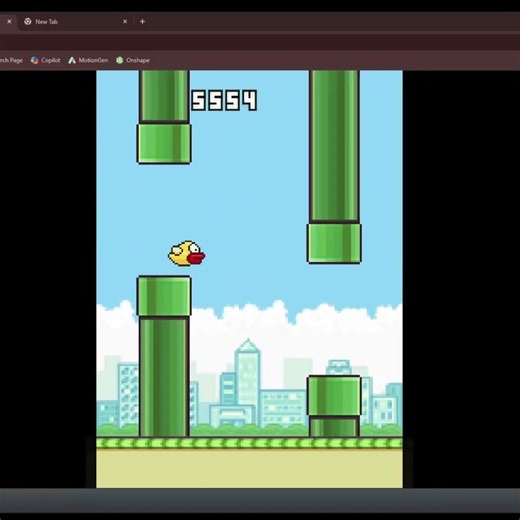Open the Copilot bookmark
This screenshot has width=520, height=520.
[x=46, y=60]
